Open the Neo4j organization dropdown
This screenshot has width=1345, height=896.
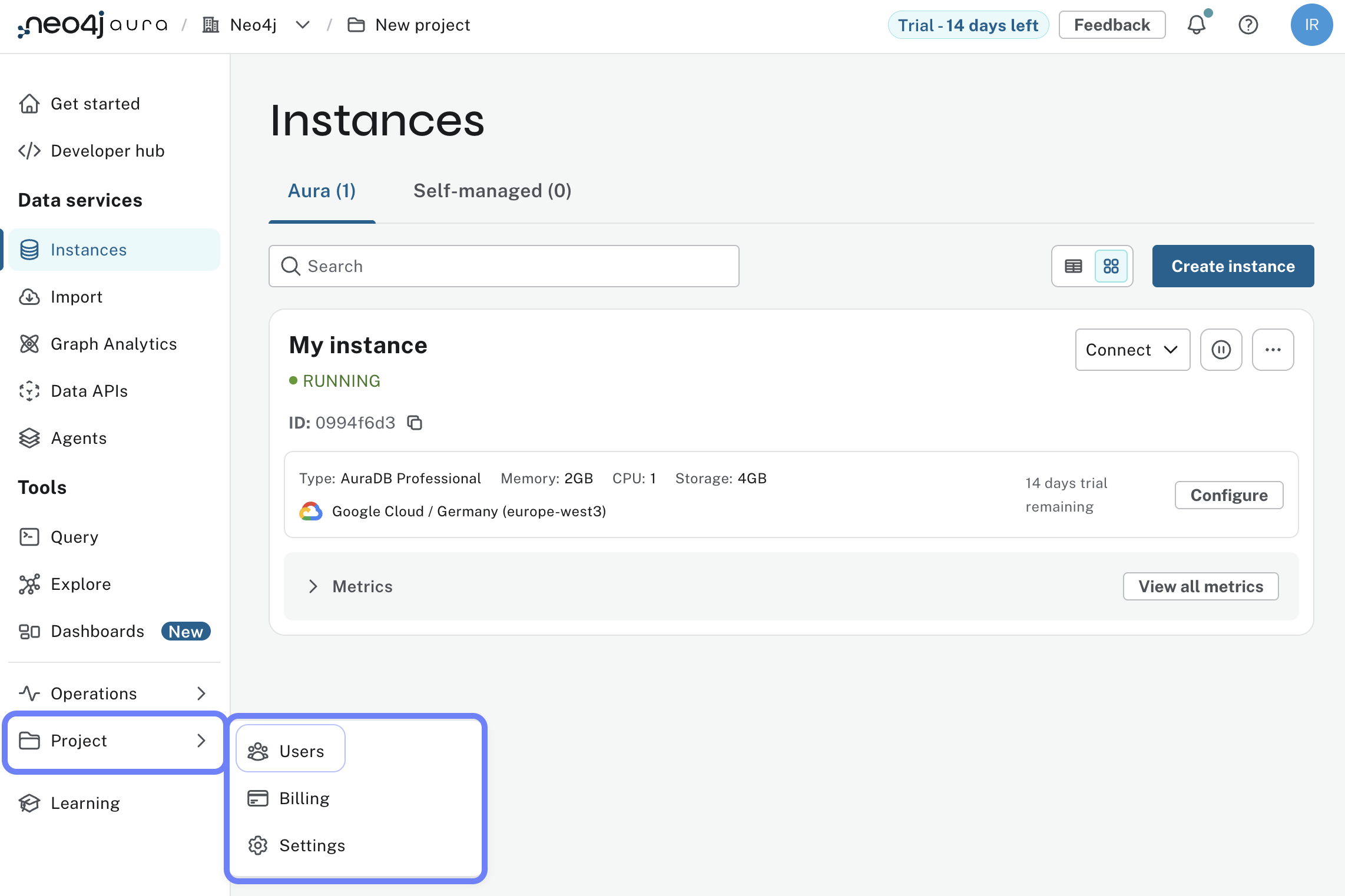point(302,25)
